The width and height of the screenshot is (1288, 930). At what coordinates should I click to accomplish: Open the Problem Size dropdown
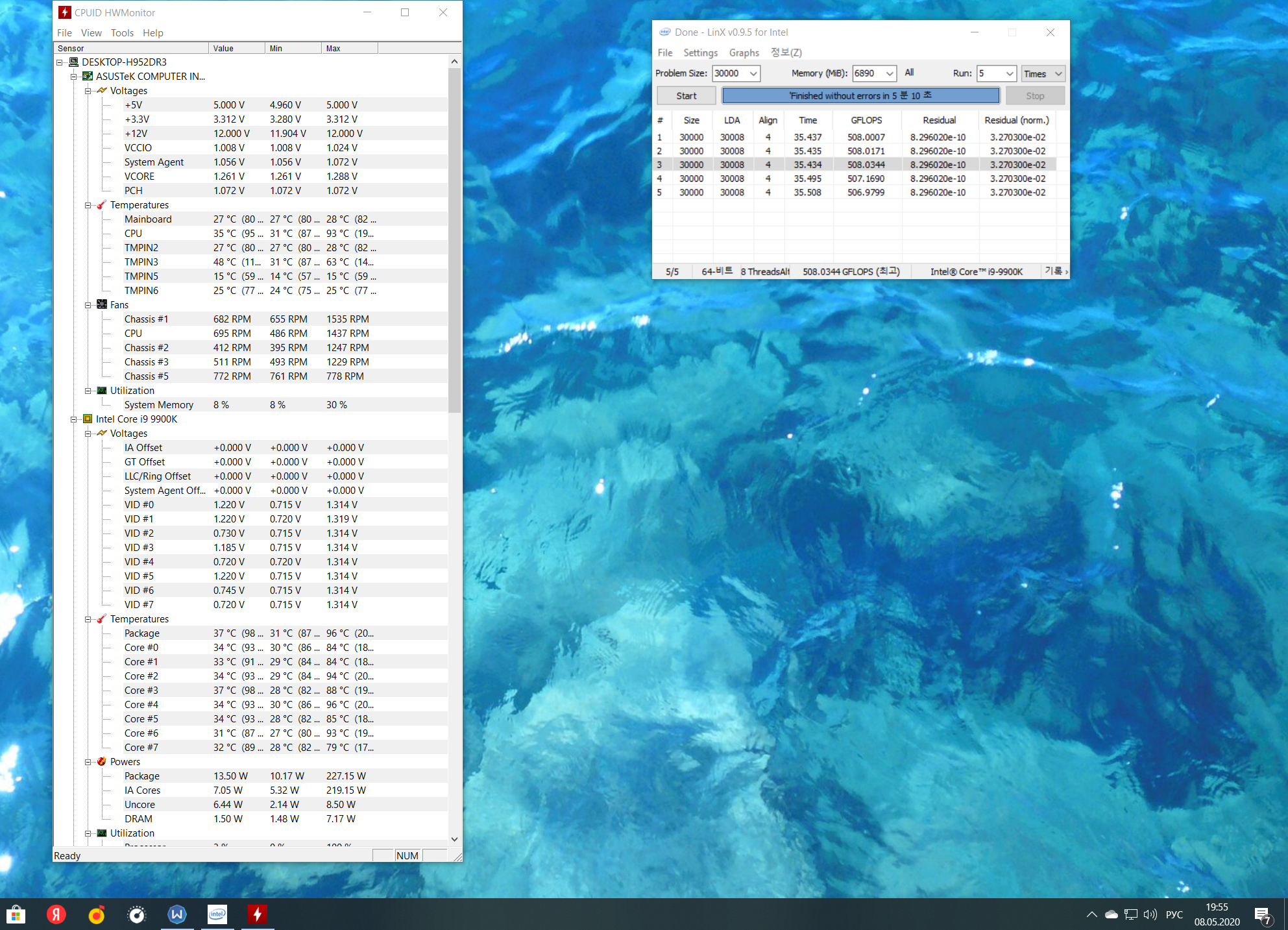pos(753,73)
